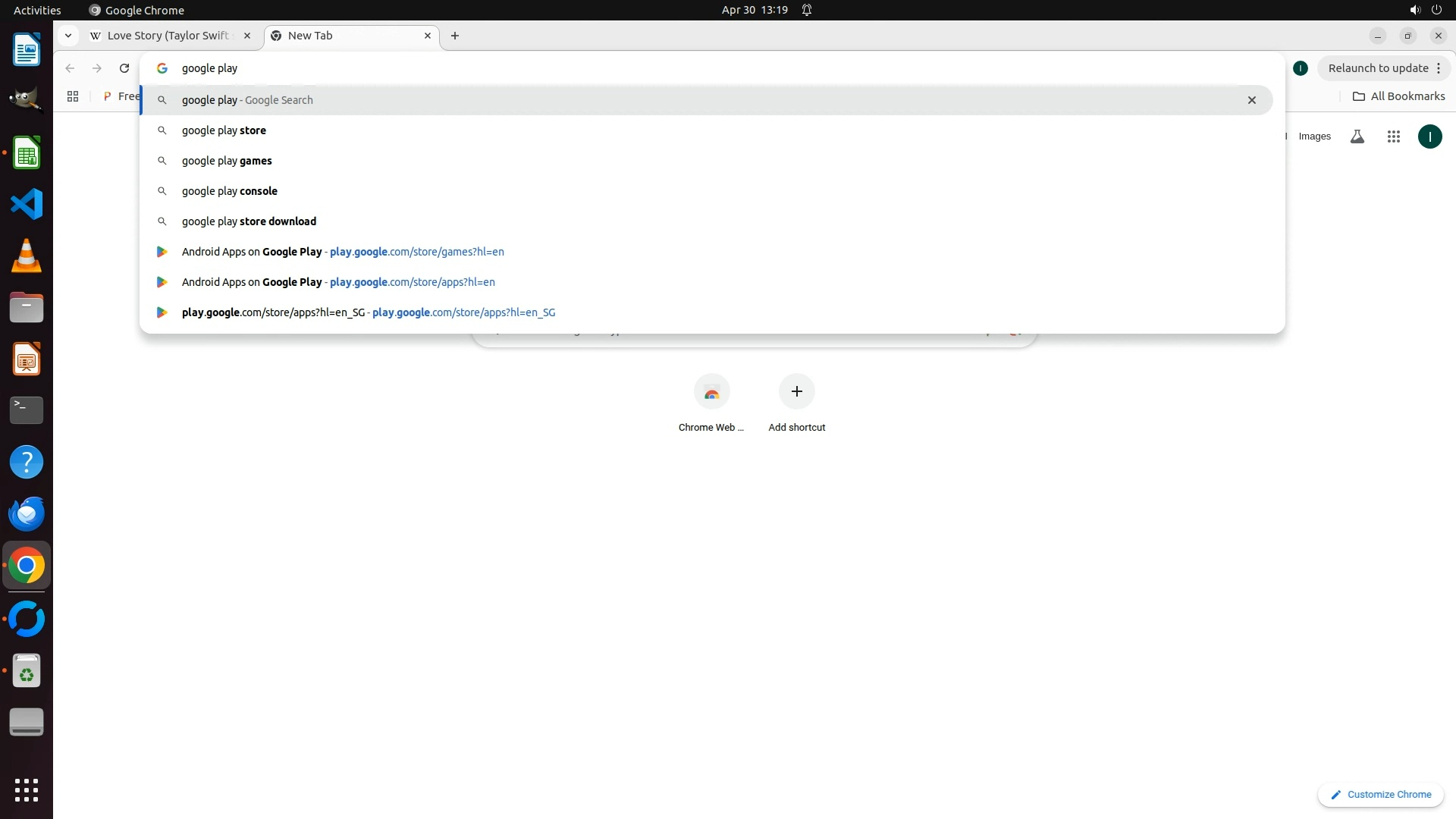Open the tab groups apps icon
1456x819 pixels.
[73, 96]
